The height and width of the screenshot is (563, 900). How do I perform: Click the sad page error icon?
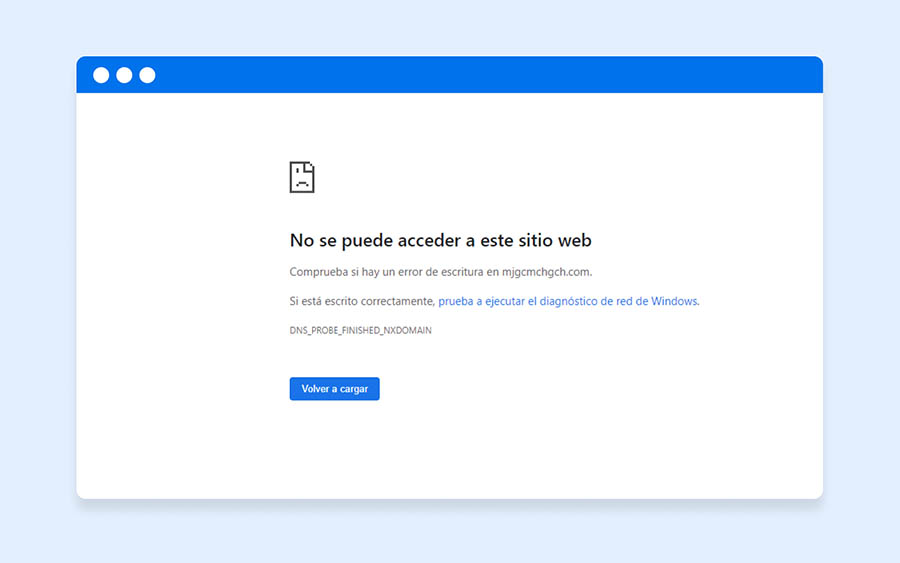click(302, 177)
